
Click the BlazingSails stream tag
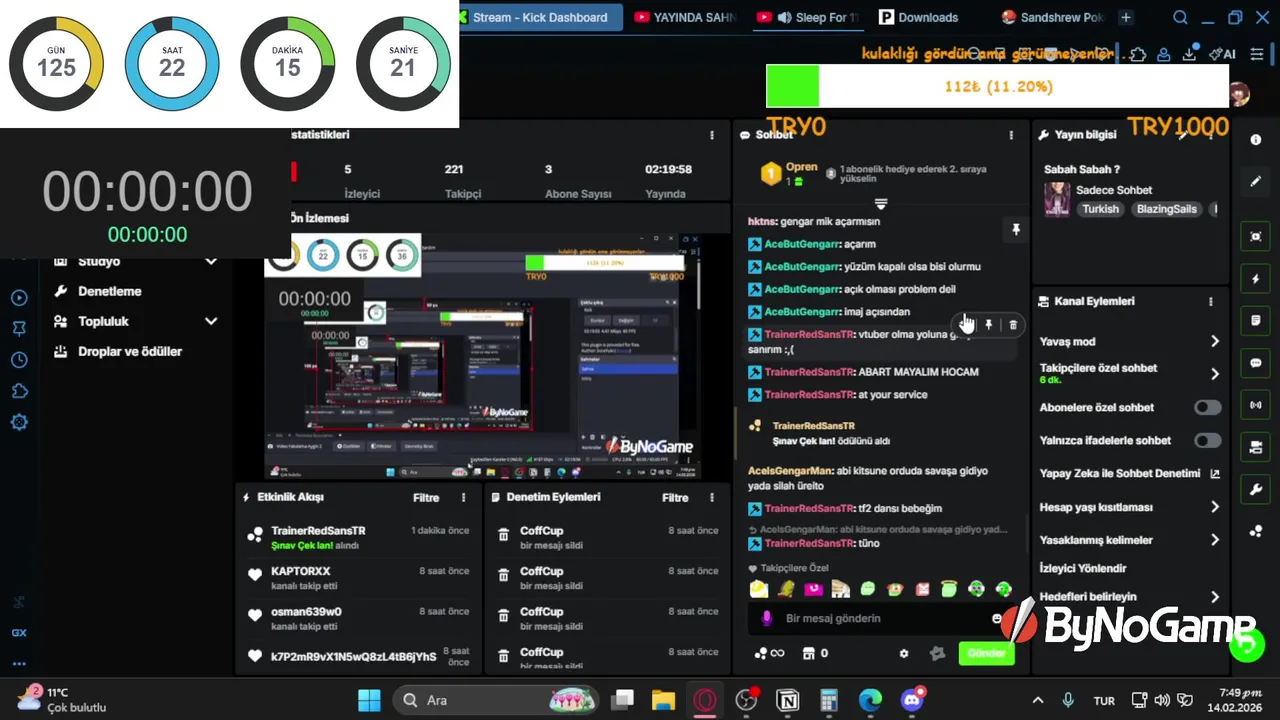click(1166, 209)
